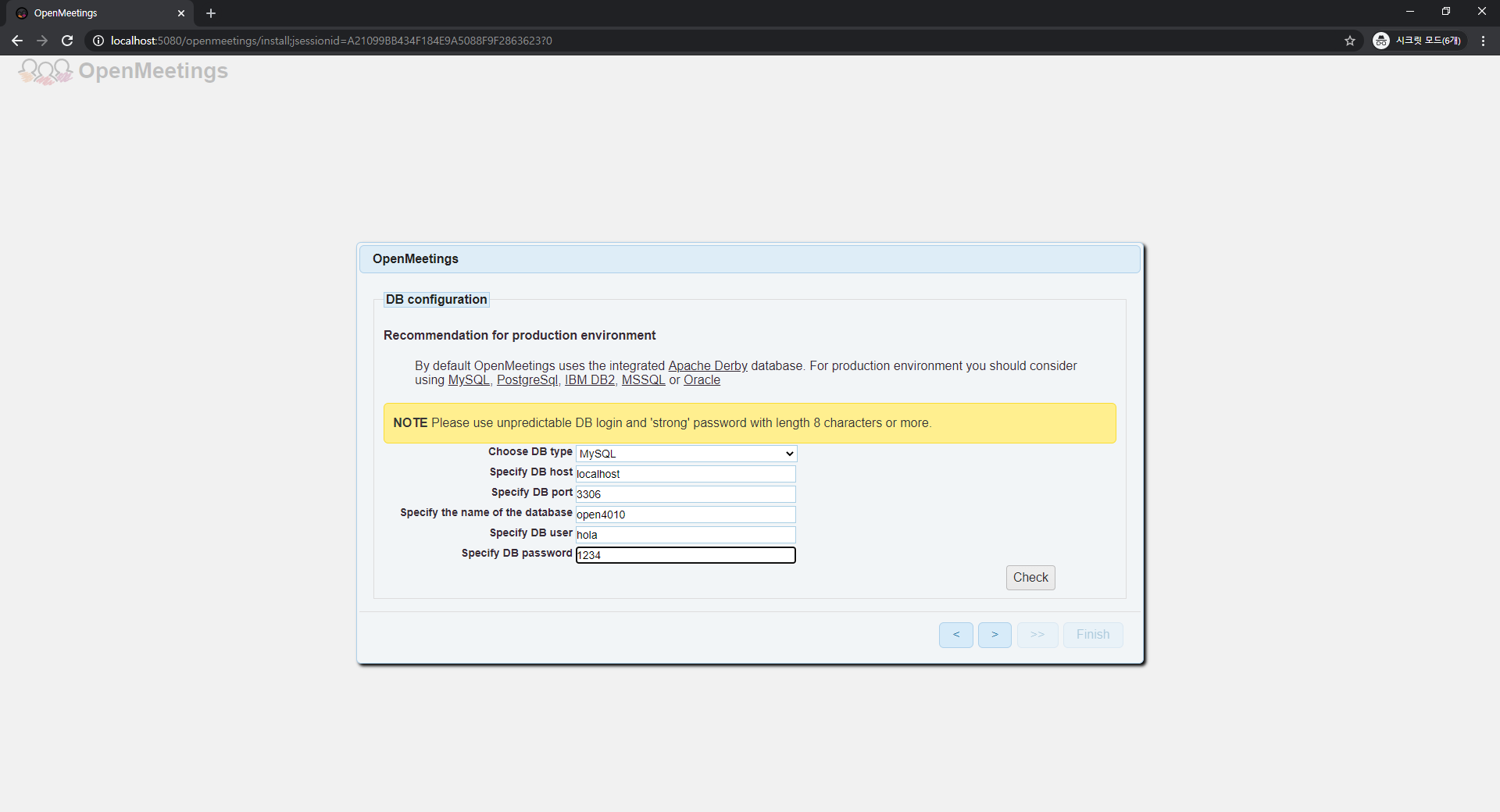View site information icon in address bar
Image resolution: width=1500 pixels, height=812 pixels.
click(98, 41)
